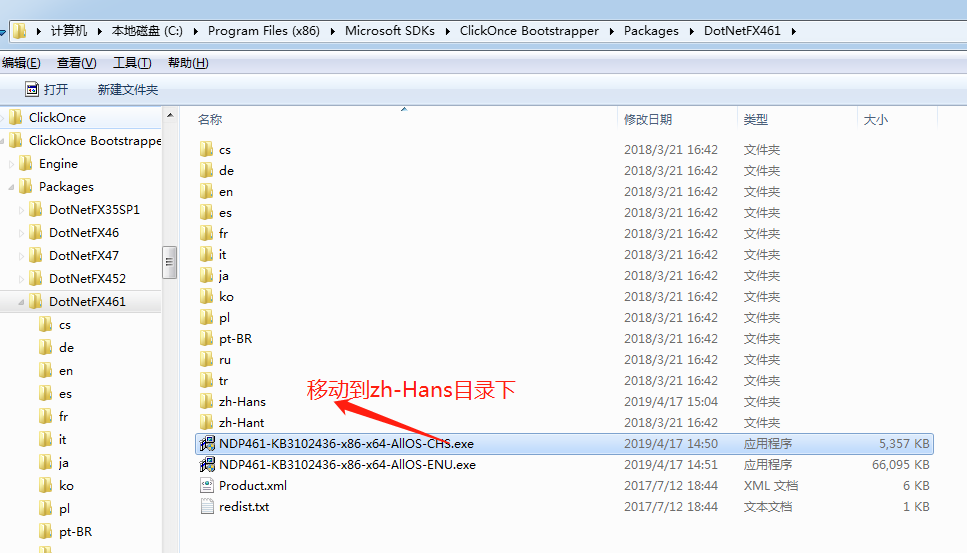This screenshot has height=553, width=967.
Task: Collapse the DotNetFX461 tree node
Action: point(23,301)
